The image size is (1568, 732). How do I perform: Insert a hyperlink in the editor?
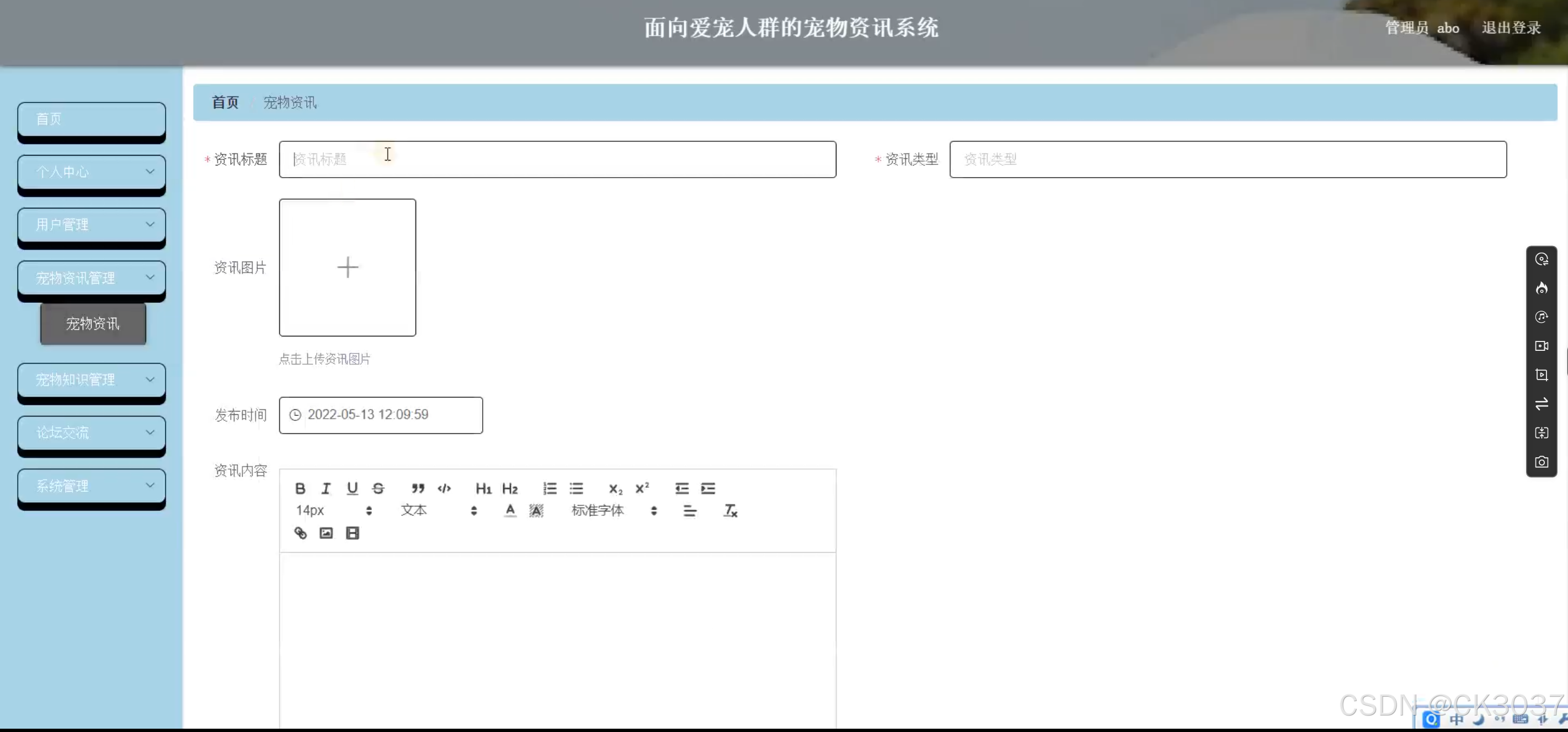(300, 532)
